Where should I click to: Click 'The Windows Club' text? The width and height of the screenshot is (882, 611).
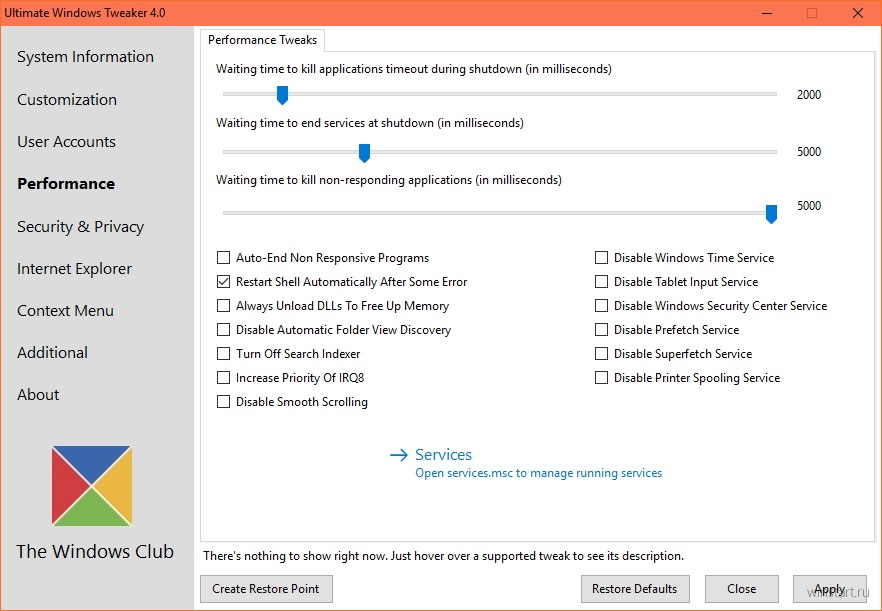95,551
